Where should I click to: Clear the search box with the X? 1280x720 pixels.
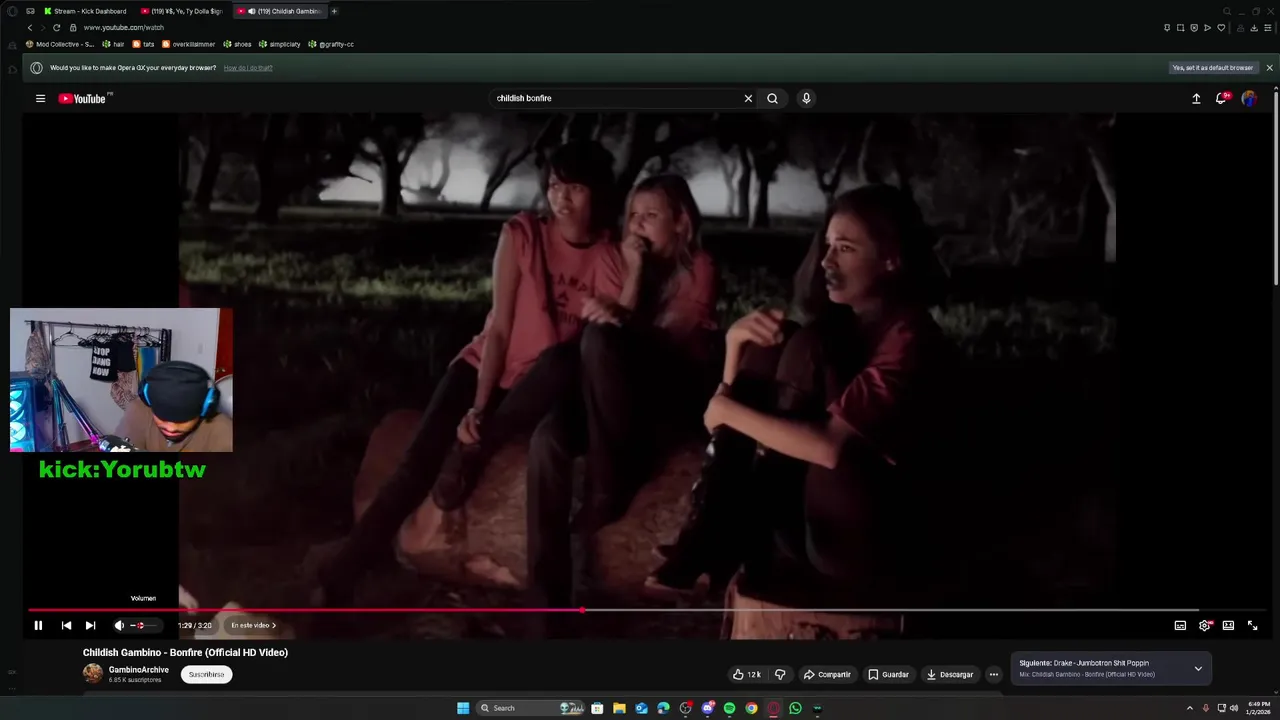click(748, 98)
